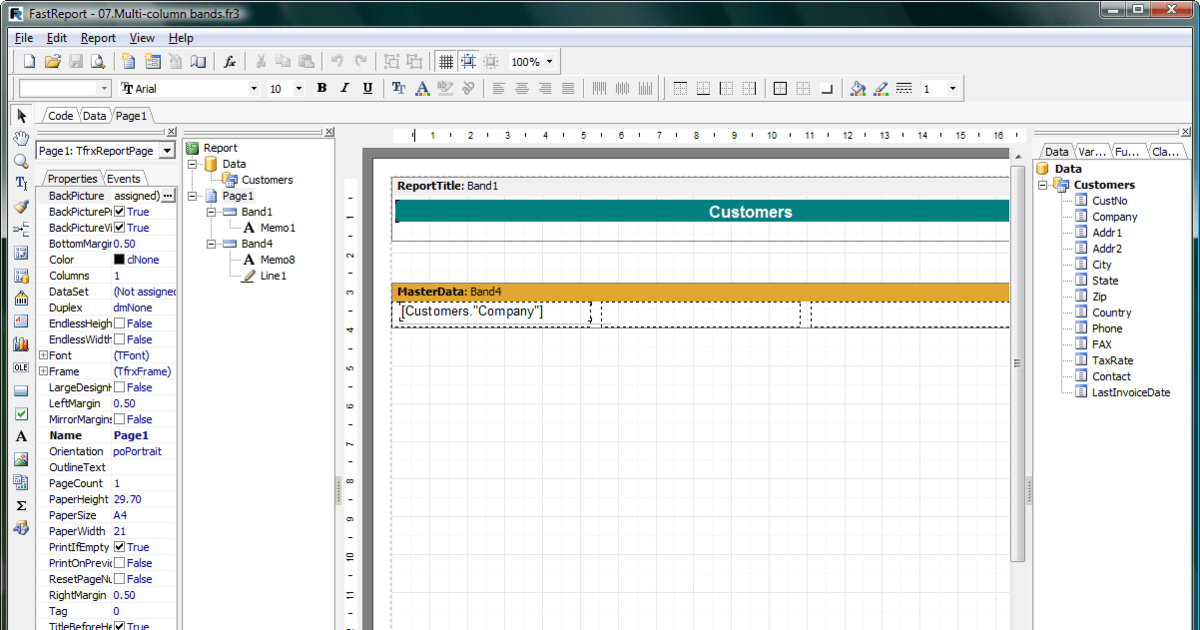
Task: Open the zoom 100% dropdown
Action: coord(549,62)
